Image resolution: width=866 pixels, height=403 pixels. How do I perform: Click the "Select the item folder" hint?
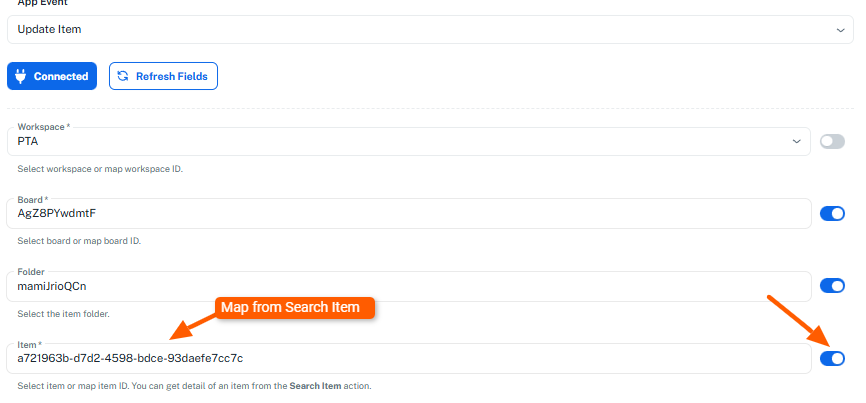coord(63,314)
